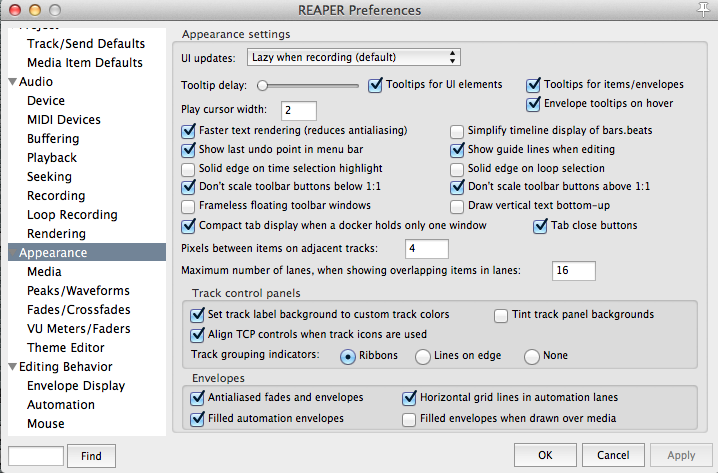Image resolution: width=718 pixels, height=473 pixels.
Task: Uncheck Faster text rendering option
Action: click(188, 131)
